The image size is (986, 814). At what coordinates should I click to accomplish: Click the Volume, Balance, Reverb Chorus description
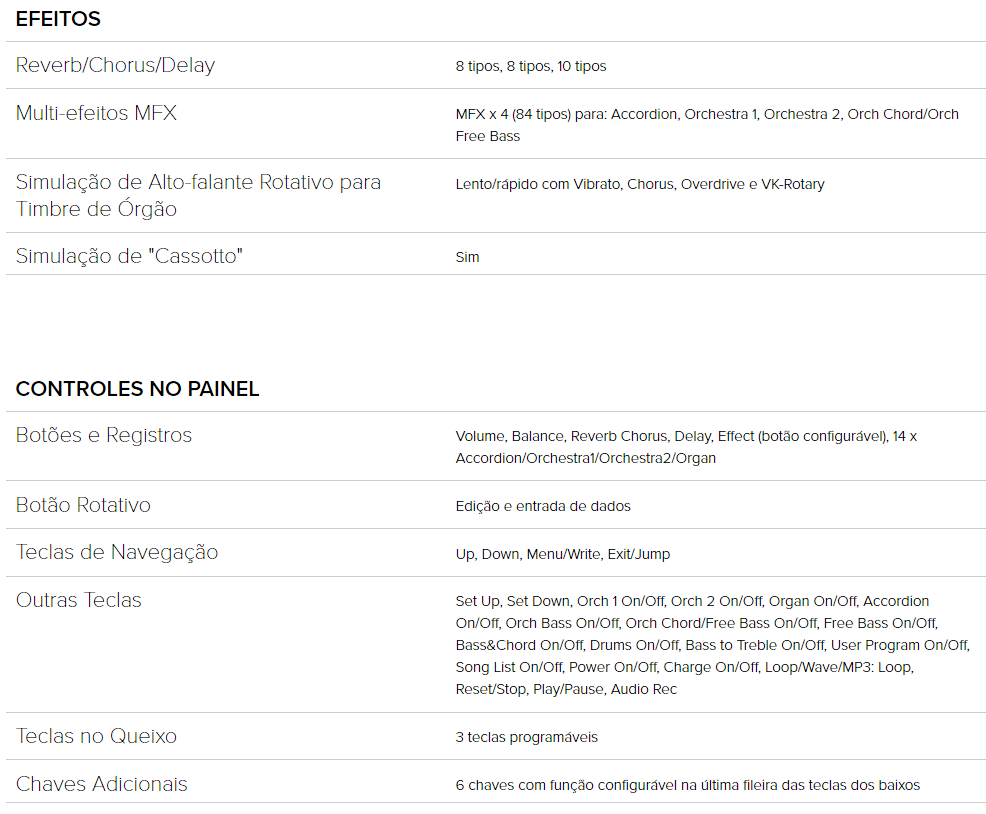pyautogui.click(x=686, y=447)
